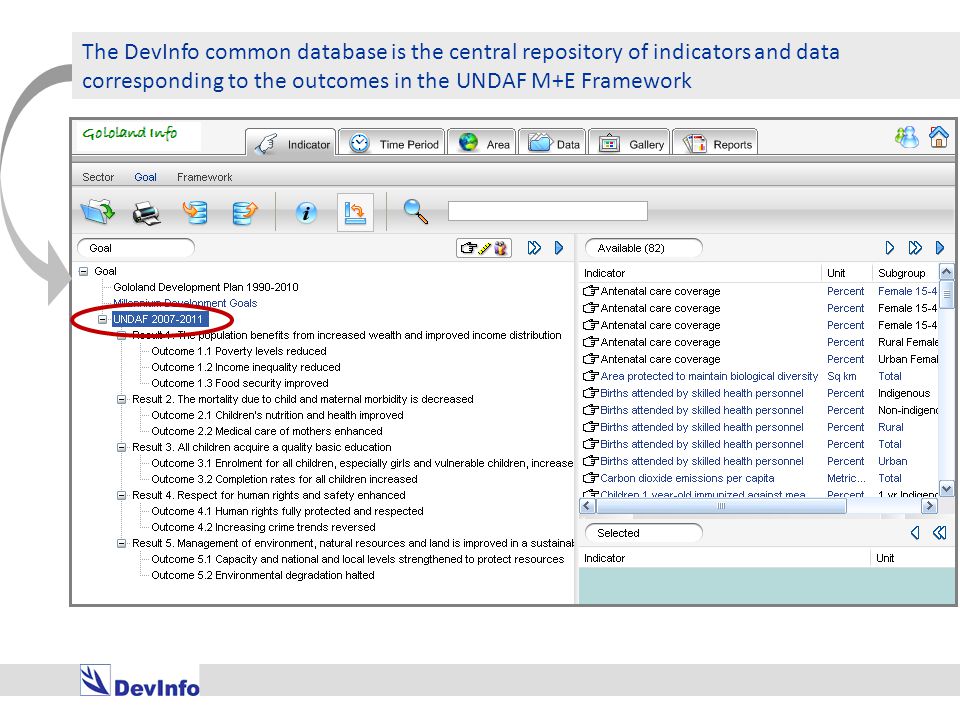The width and height of the screenshot is (960, 720).
Task: Click the pointing hand and pencil tool button
Action: (484, 248)
